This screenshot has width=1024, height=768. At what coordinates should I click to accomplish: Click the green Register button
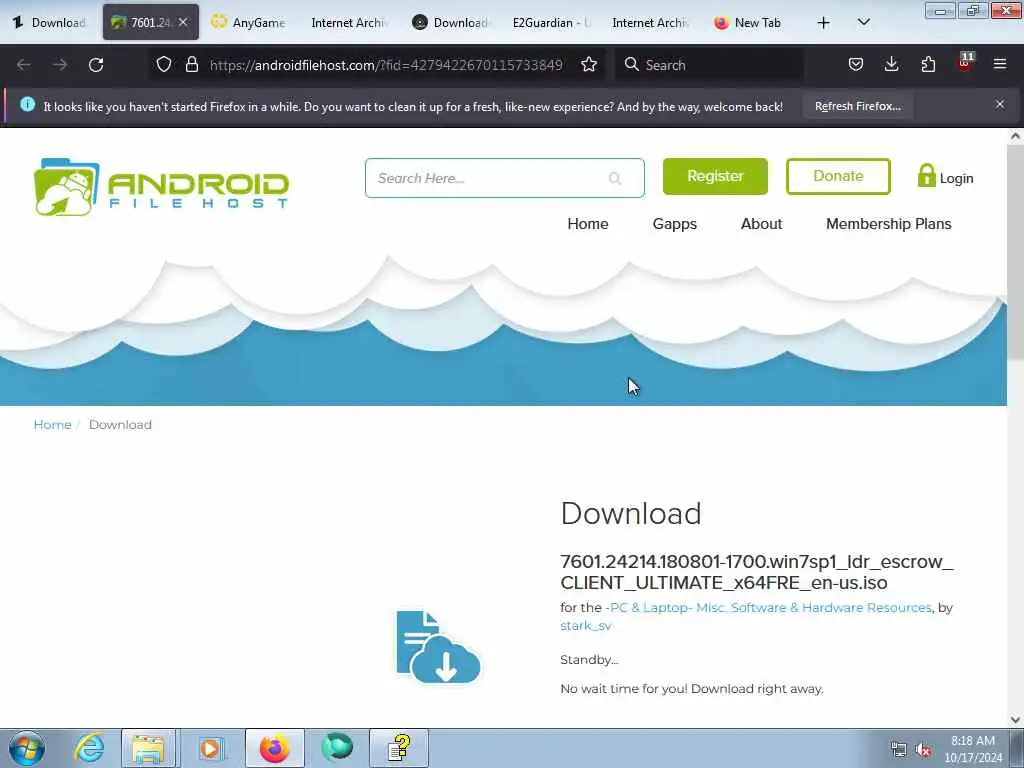click(715, 176)
